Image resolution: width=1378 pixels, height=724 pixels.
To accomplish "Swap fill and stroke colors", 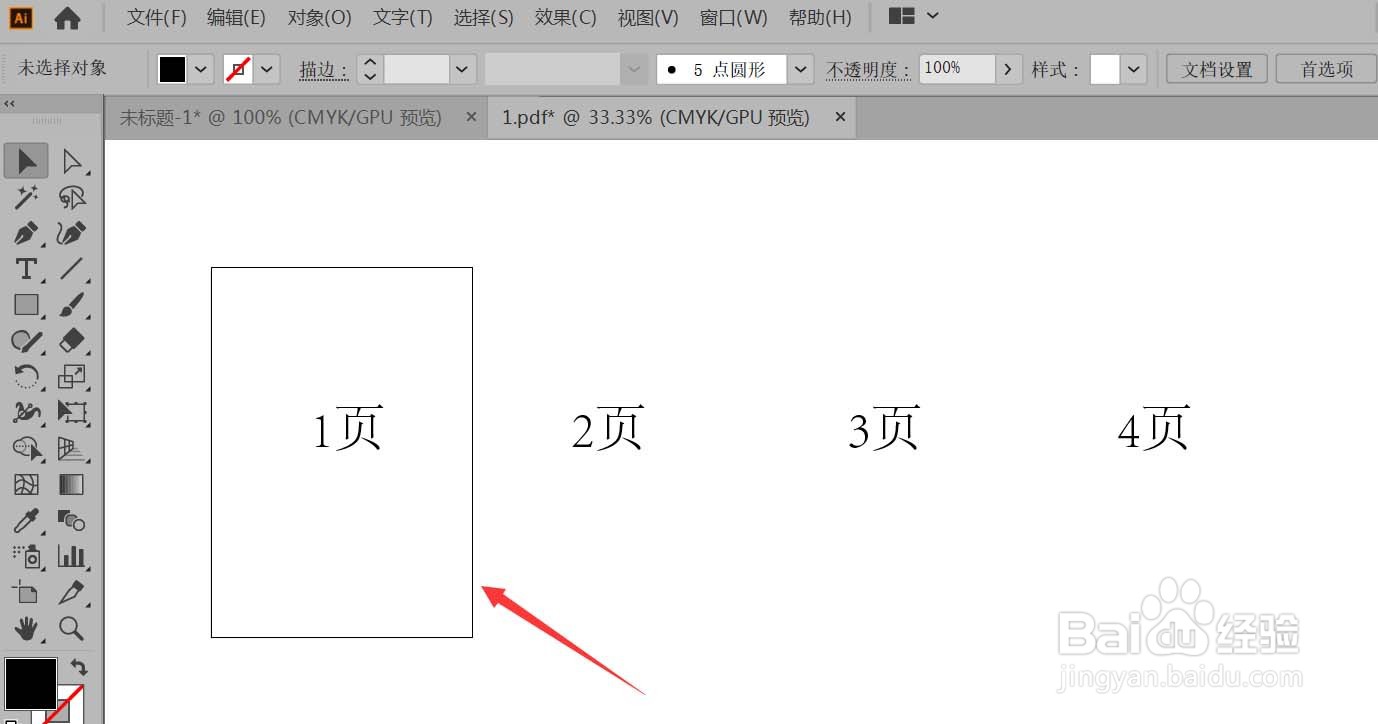I will point(79,667).
